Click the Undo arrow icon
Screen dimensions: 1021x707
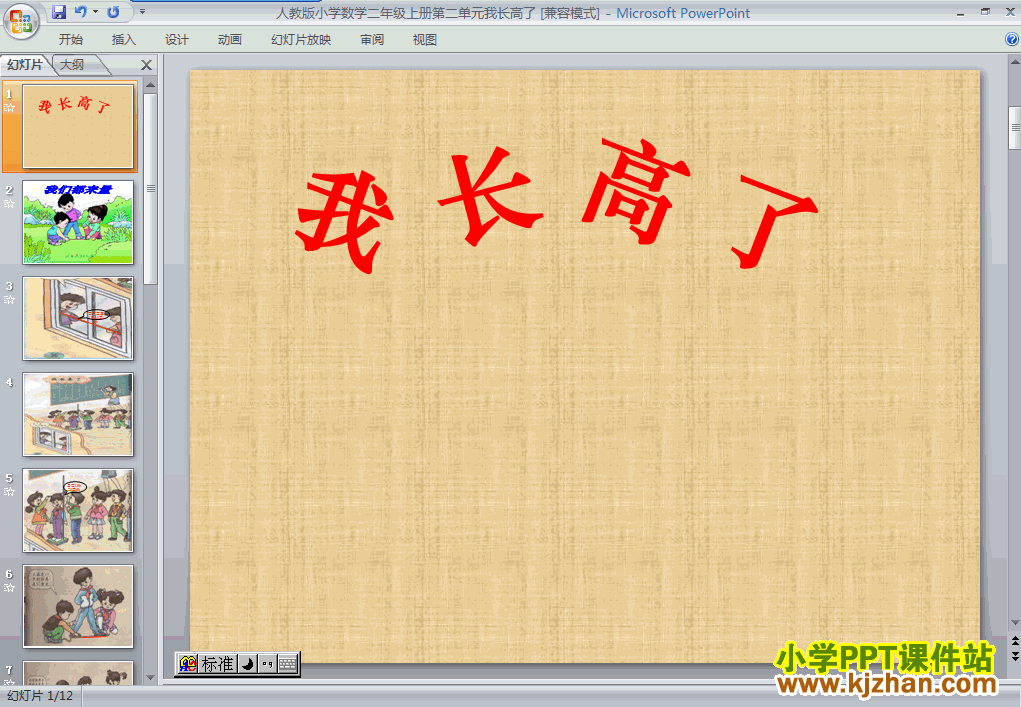[80, 12]
